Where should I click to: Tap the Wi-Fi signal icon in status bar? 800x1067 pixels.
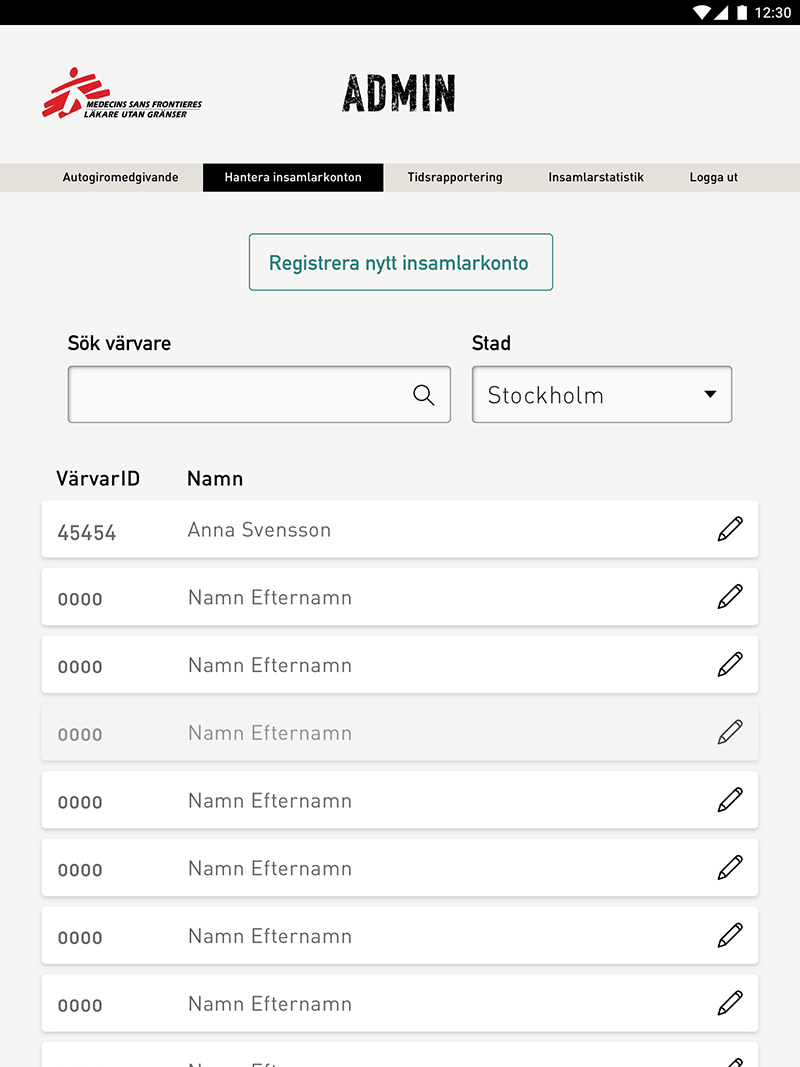(x=701, y=12)
